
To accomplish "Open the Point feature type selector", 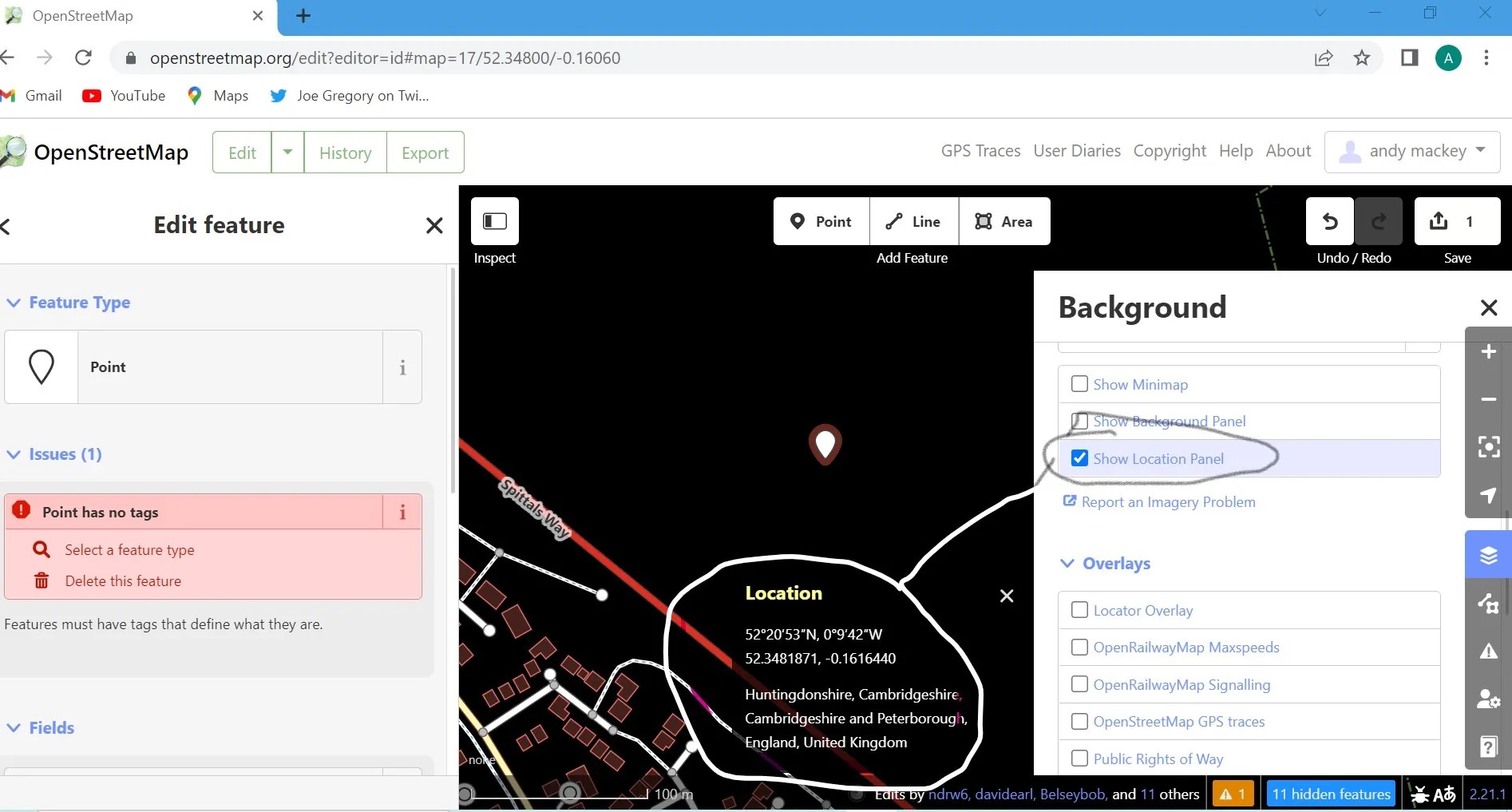I will click(194, 367).
